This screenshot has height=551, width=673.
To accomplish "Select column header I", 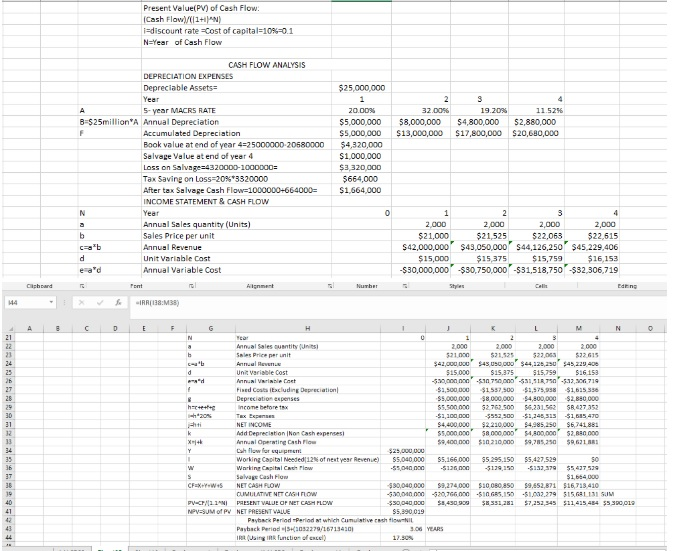I will tap(403, 329).
